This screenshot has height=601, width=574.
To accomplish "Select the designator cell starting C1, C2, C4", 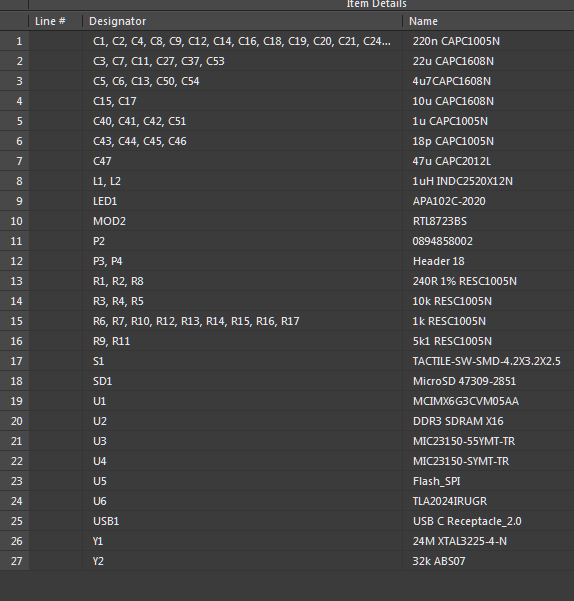I will pos(243,41).
